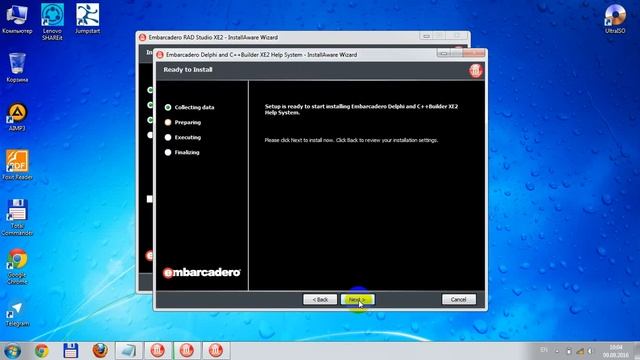Select the Telegram desktop shortcut
This screenshot has width=640, height=360.
pyautogui.click(x=17, y=315)
